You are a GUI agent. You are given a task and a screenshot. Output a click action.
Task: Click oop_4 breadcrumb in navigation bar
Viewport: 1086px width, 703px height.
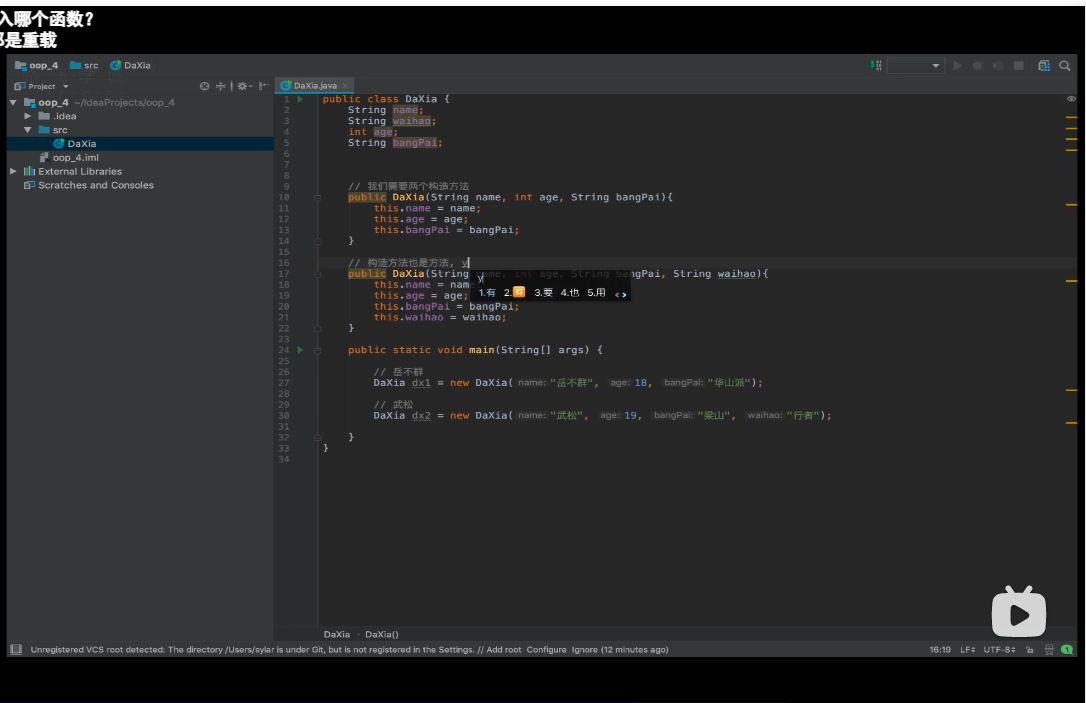[x=37, y=65]
